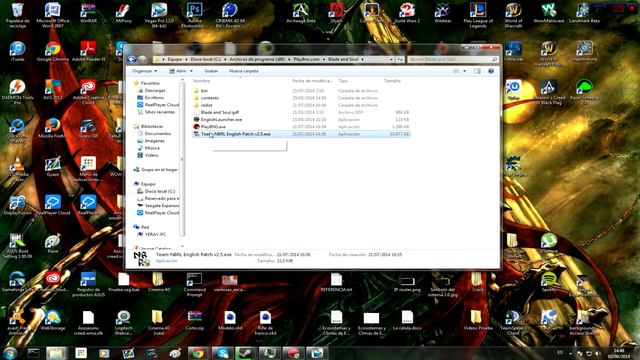Sort by Fecha de modificación column
This screenshot has width=640, height=360.
tap(313, 81)
